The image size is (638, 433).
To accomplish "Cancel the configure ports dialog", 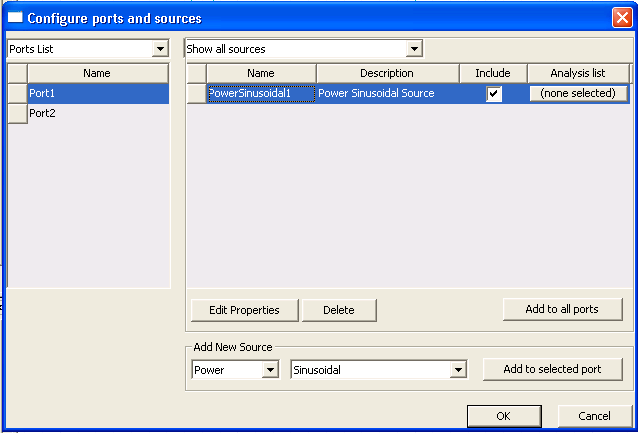I will (593, 416).
